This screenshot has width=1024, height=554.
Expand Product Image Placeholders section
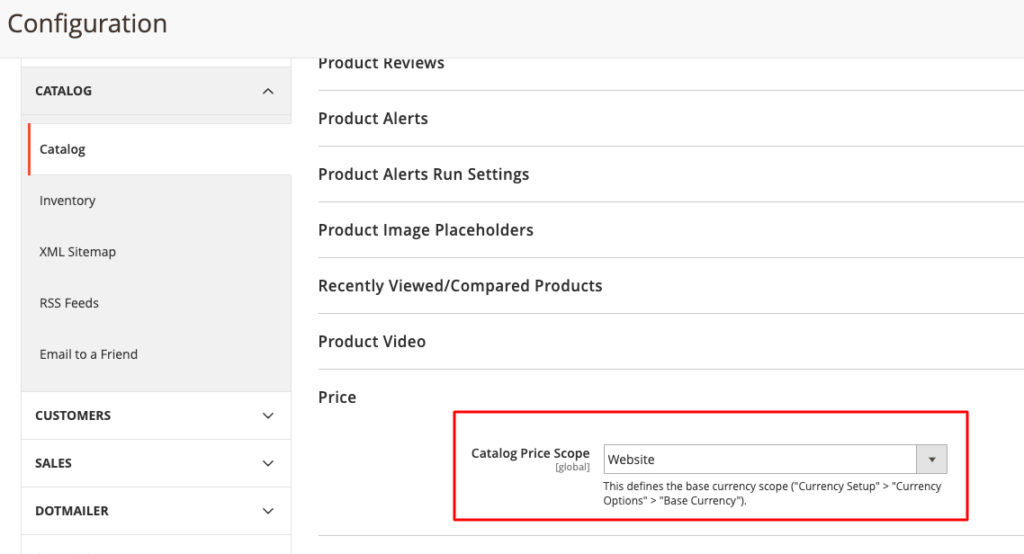point(425,230)
